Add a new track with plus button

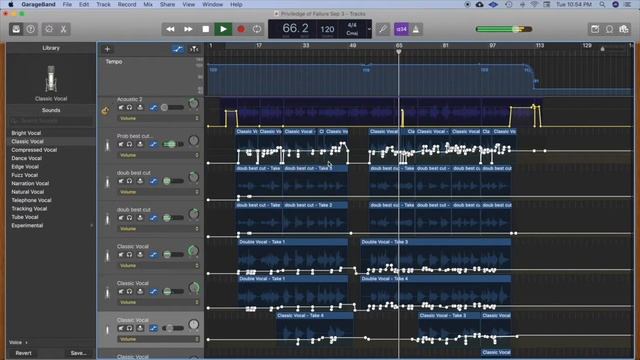[x=107, y=49]
